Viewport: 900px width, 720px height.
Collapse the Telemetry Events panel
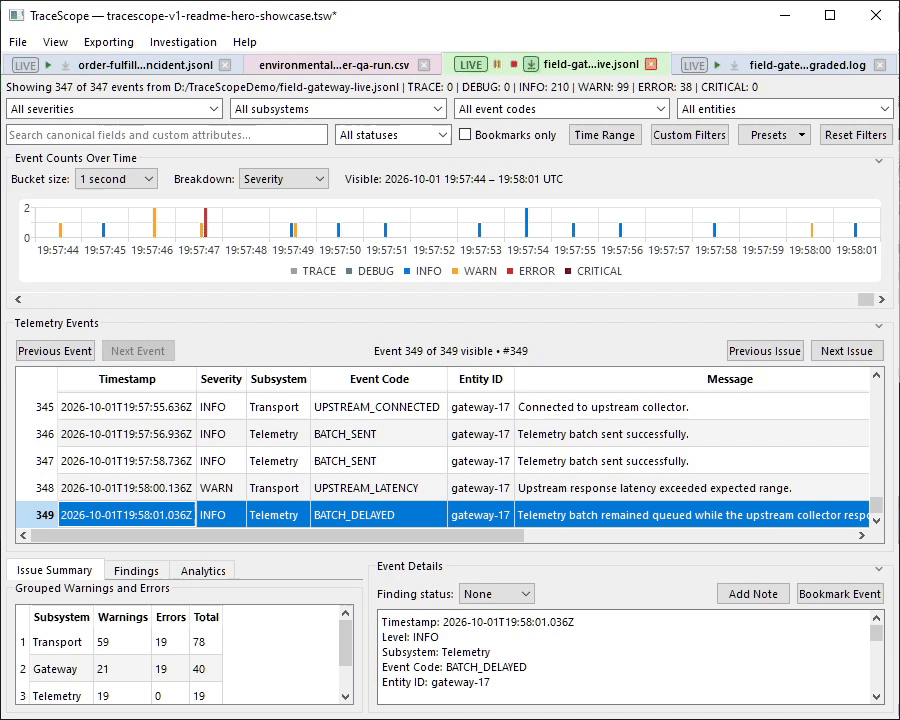coord(879,326)
